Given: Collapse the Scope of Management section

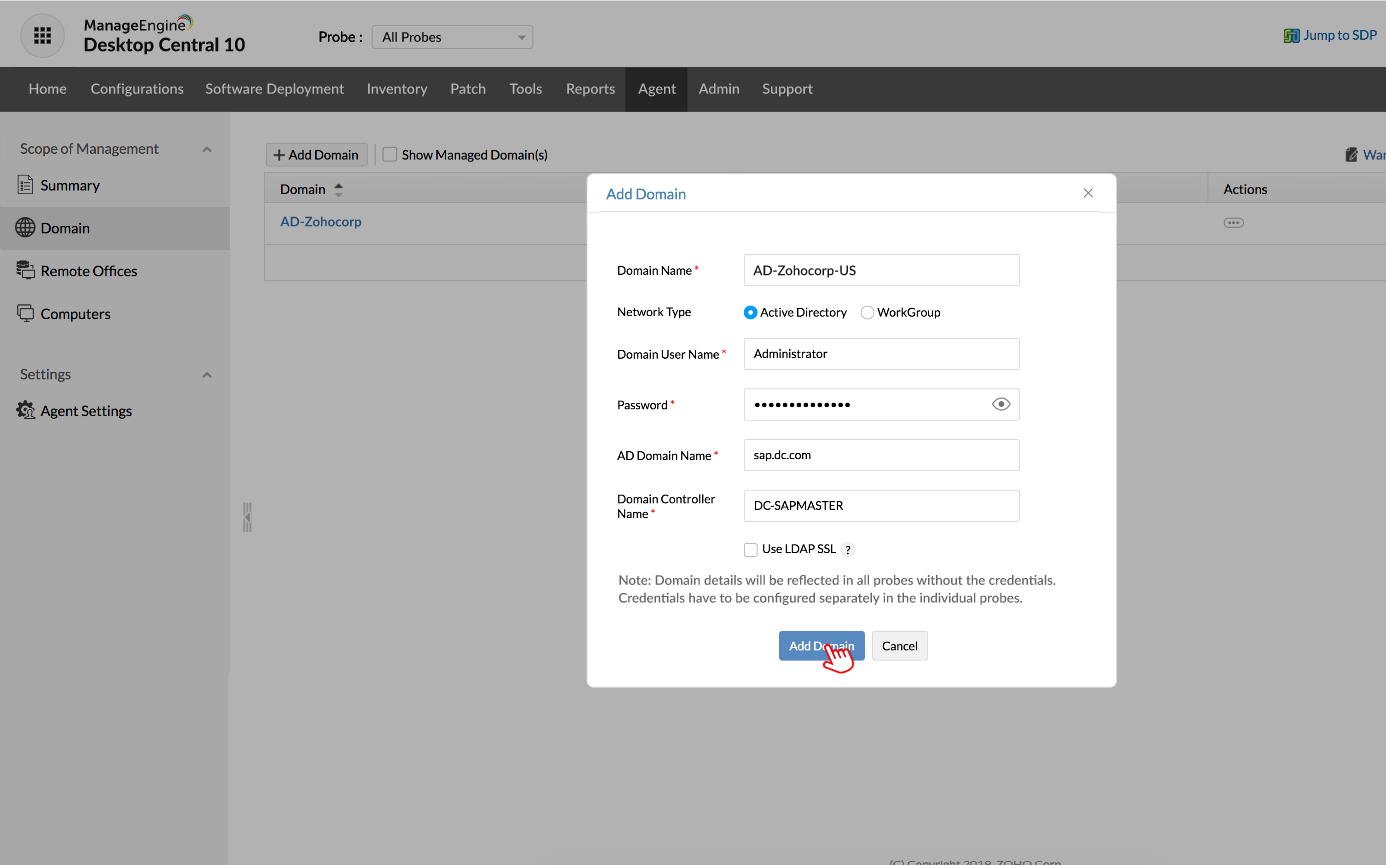Looking at the screenshot, I should pyautogui.click(x=207, y=149).
